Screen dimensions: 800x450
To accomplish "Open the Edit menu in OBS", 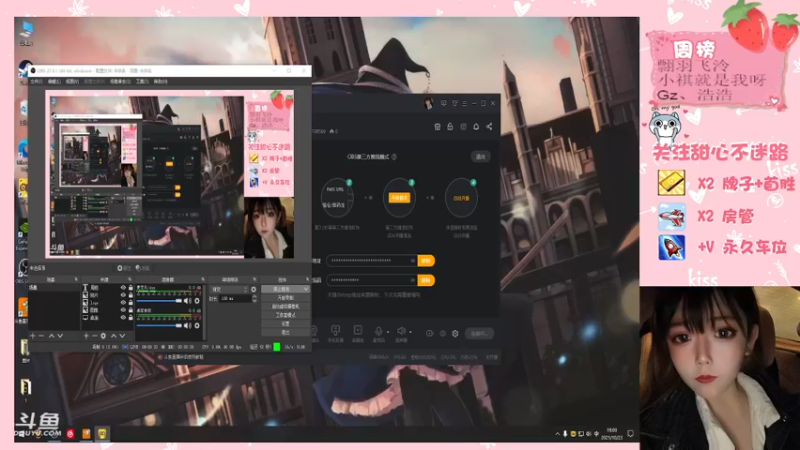I will [54, 82].
